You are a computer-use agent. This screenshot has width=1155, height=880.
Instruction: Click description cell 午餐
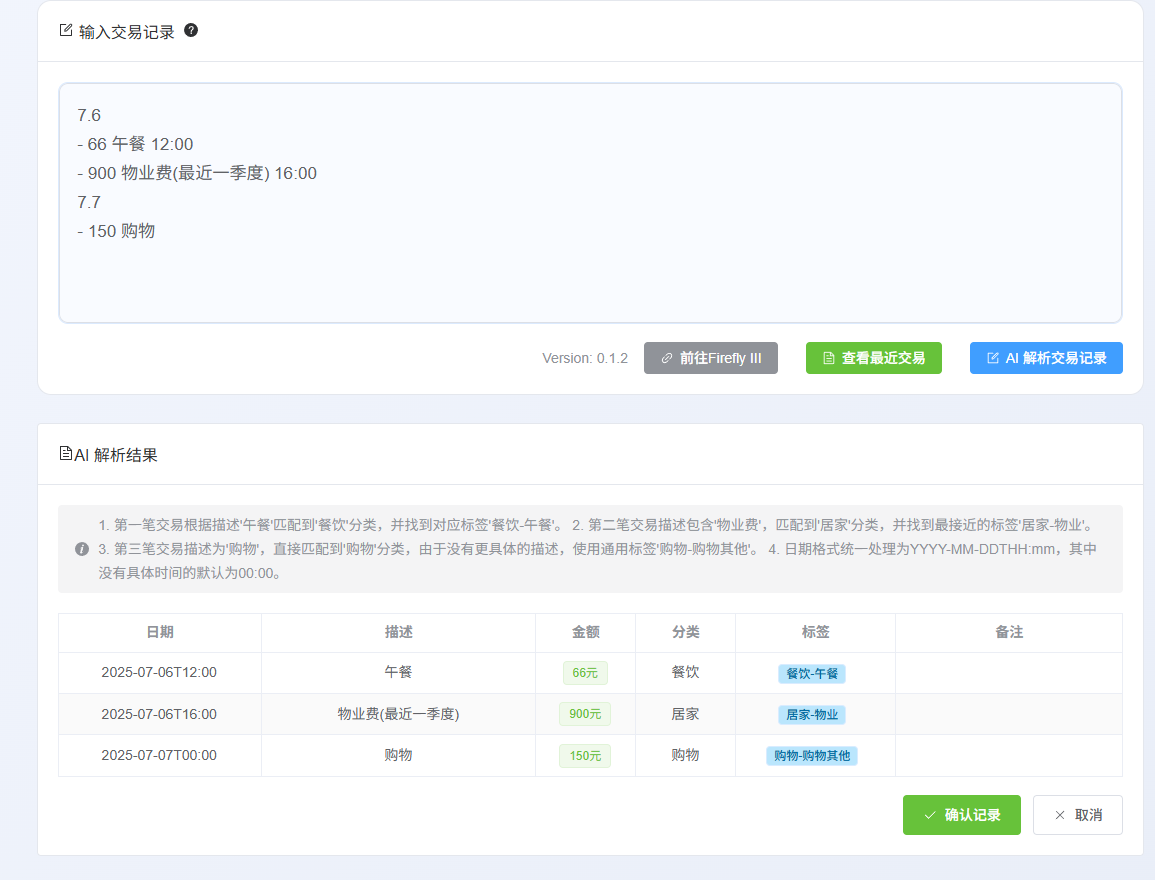click(x=399, y=672)
